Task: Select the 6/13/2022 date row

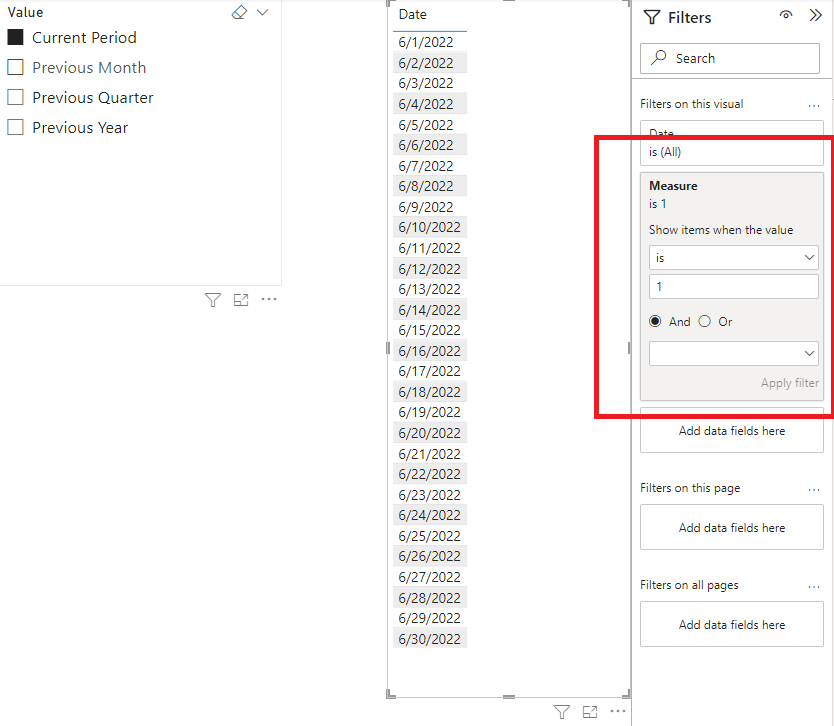Action: 430,289
